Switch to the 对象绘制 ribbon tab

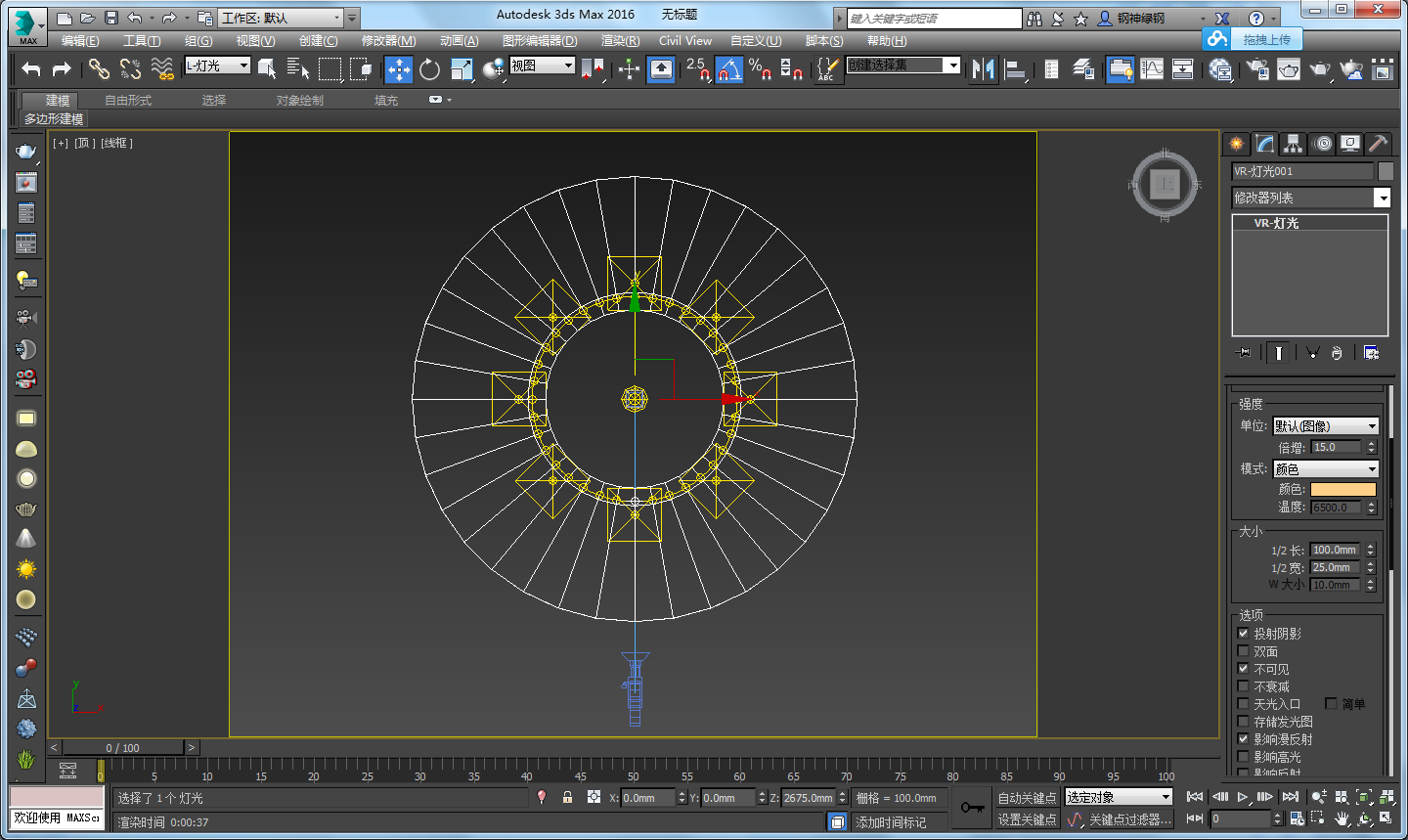pos(299,101)
